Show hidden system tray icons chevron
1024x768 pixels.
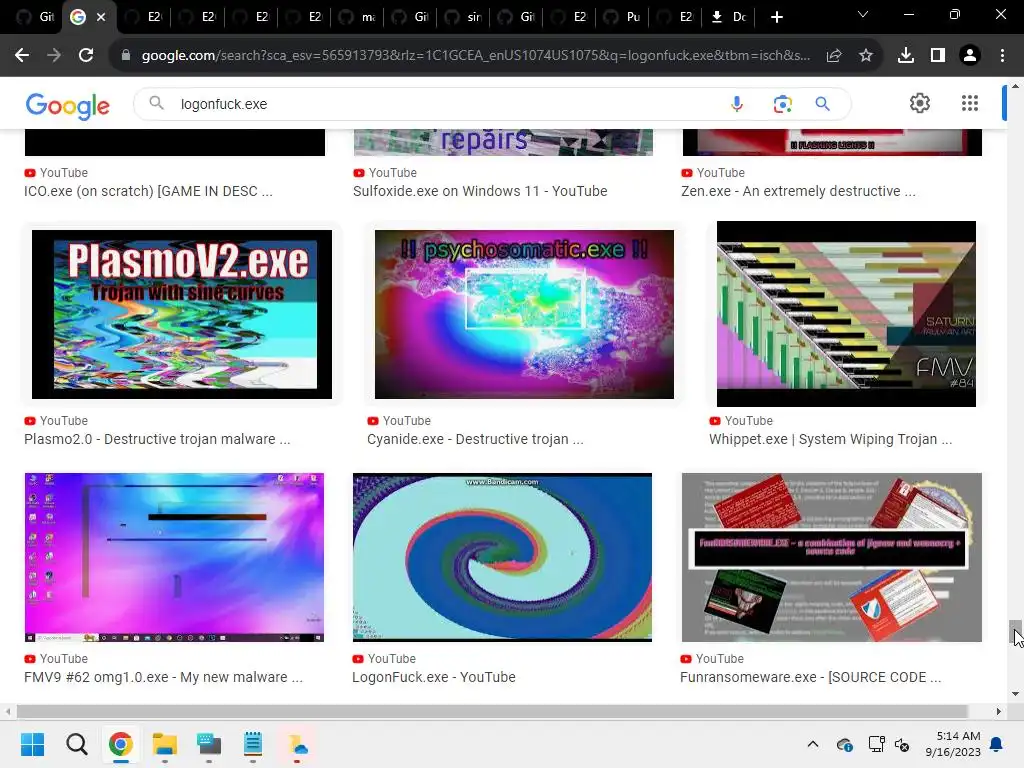pyautogui.click(x=813, y=744)
